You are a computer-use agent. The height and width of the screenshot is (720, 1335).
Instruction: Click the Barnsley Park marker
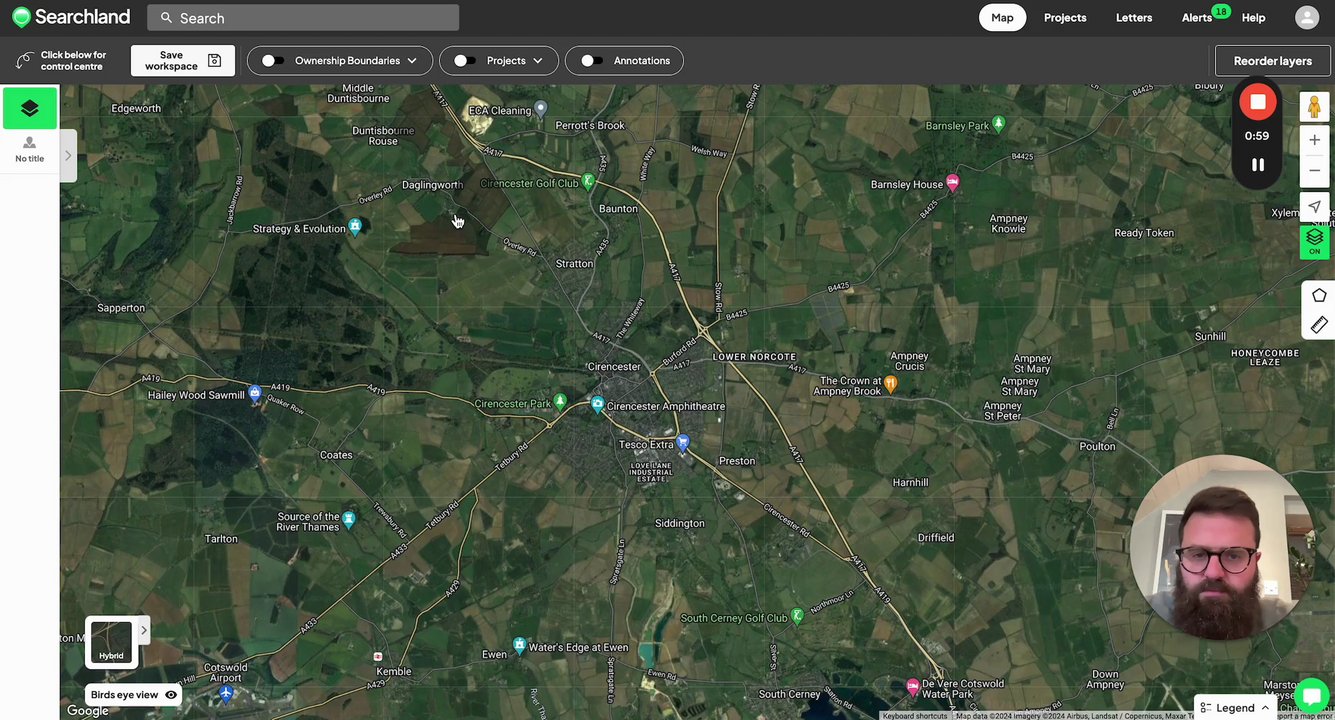[x=998, y=124]
